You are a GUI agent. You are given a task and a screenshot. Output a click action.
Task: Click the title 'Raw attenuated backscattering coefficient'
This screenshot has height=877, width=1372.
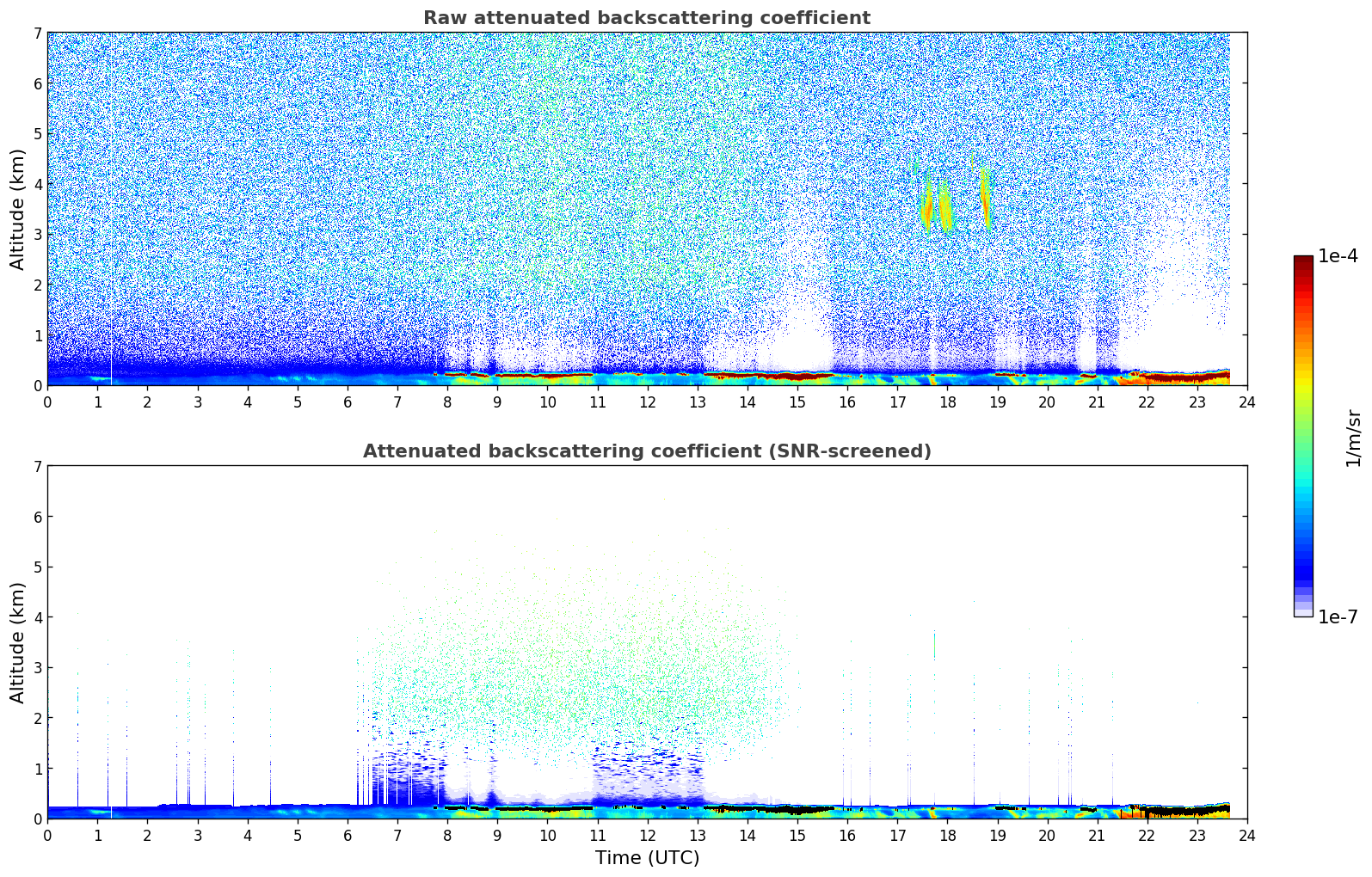click(647, 18)
